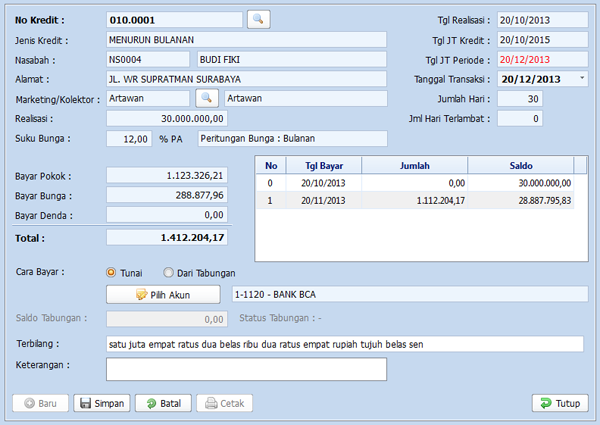600x425 pixels.
Task: Choose Dari Tabungan payment option
Action: pyautogui.click(x=169, y=272)
